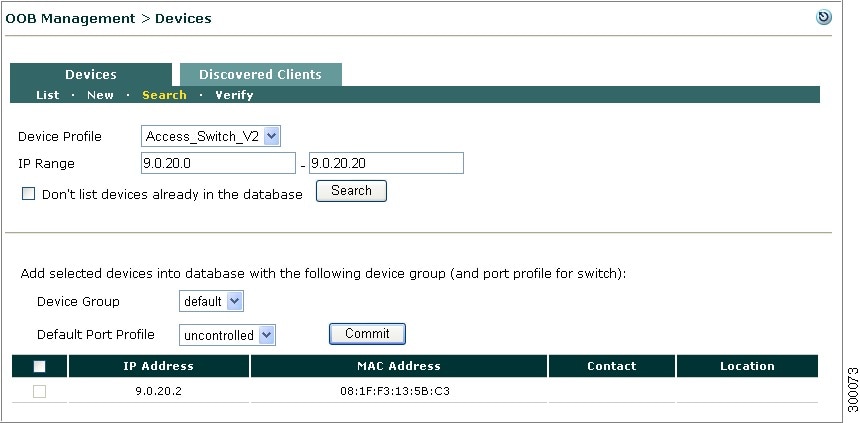Switch to the Discovered Clients tab
Screen dimensions: 860x423
coord(261,75)
